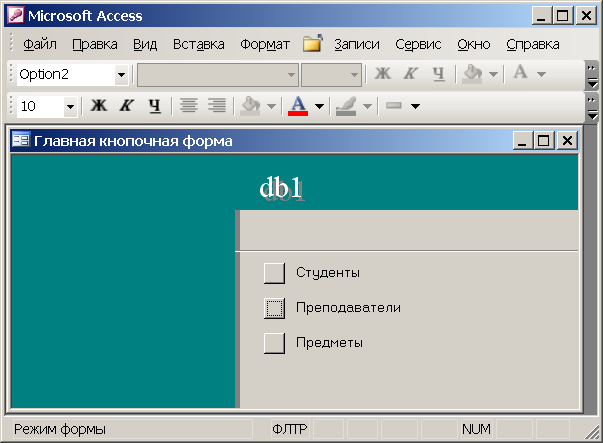The width and height of the screenshot is (603, 443).
Task: Click the Преподаватели label
Action: point(348,307)
